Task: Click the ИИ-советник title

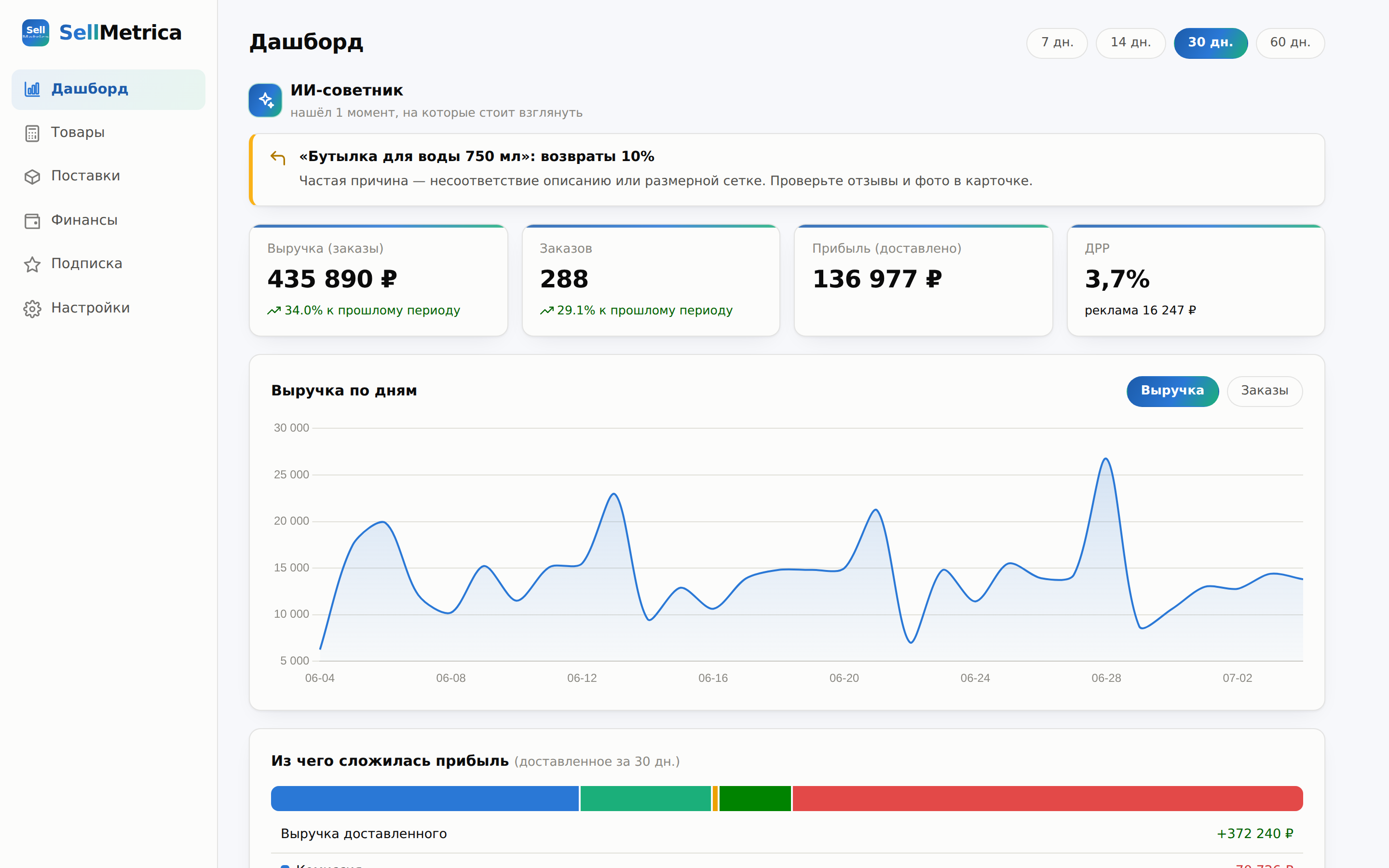Action: tap(347, 91)
